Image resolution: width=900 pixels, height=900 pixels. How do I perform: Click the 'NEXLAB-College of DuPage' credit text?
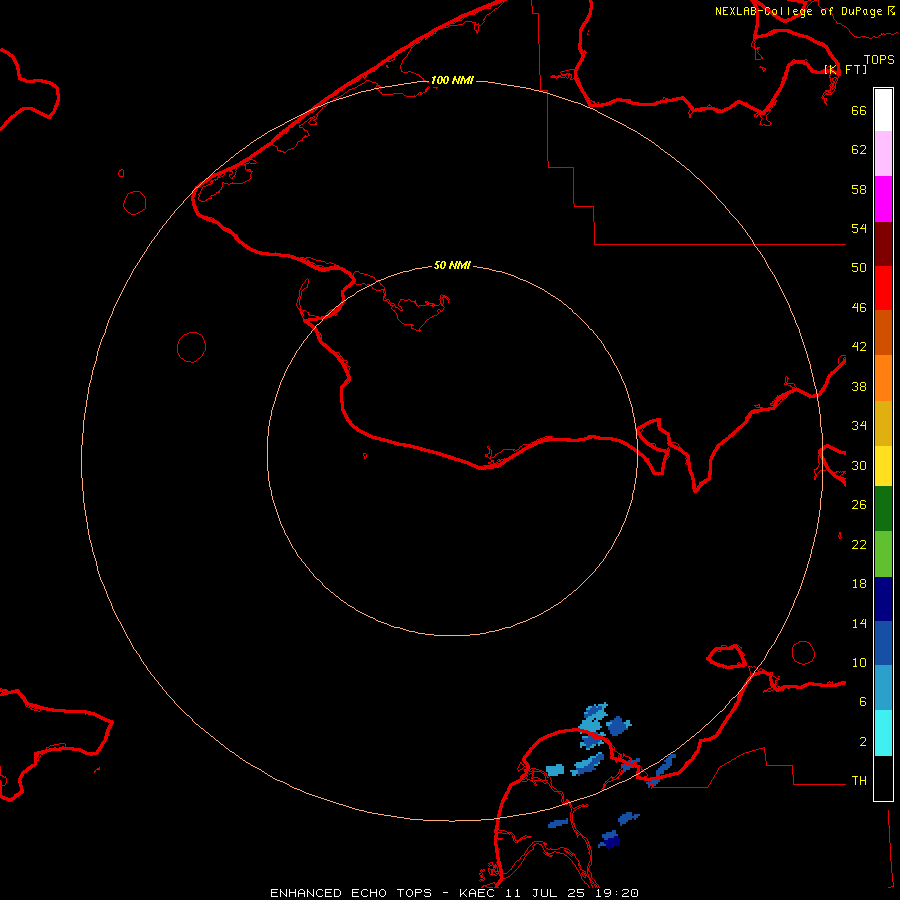pos(798,11)
